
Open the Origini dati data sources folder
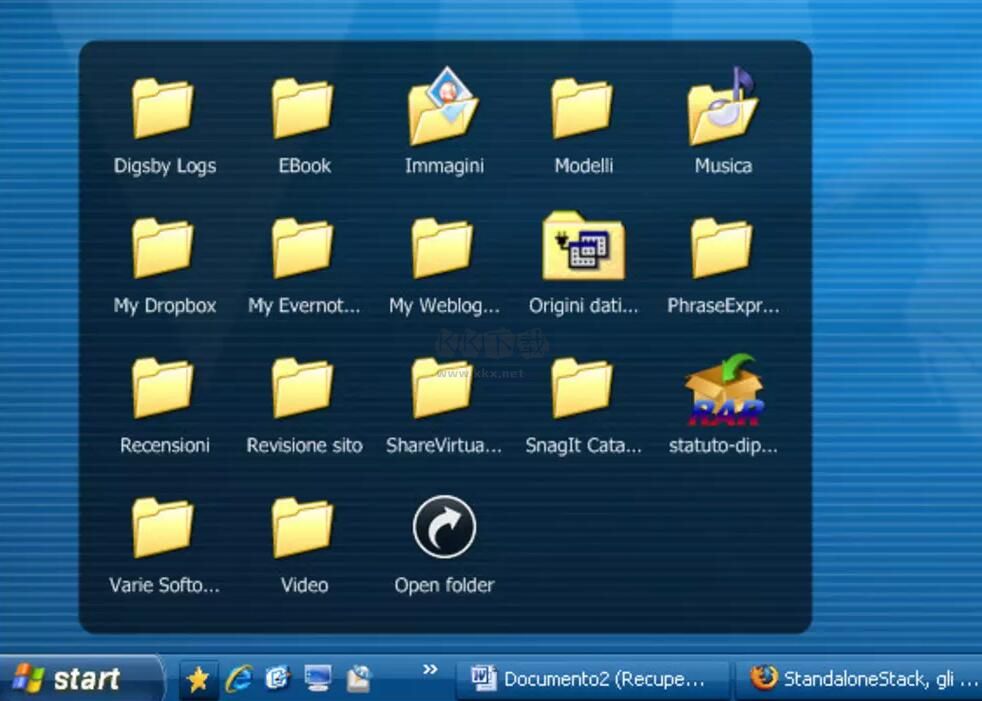coord(583,248)
